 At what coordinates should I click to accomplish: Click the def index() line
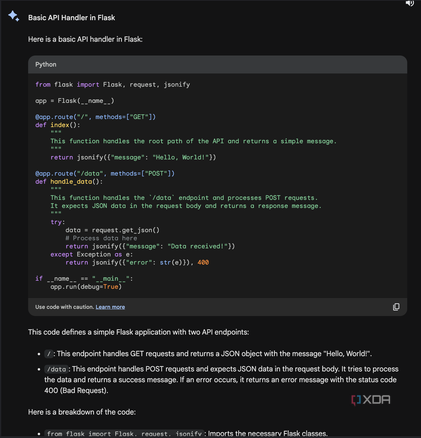coord(58,125)
